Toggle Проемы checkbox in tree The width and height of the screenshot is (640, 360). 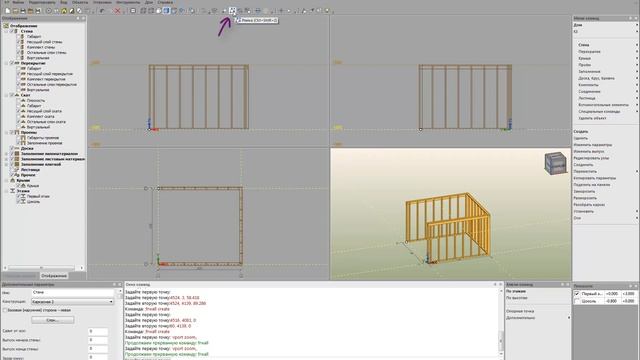tap(12, 132)
